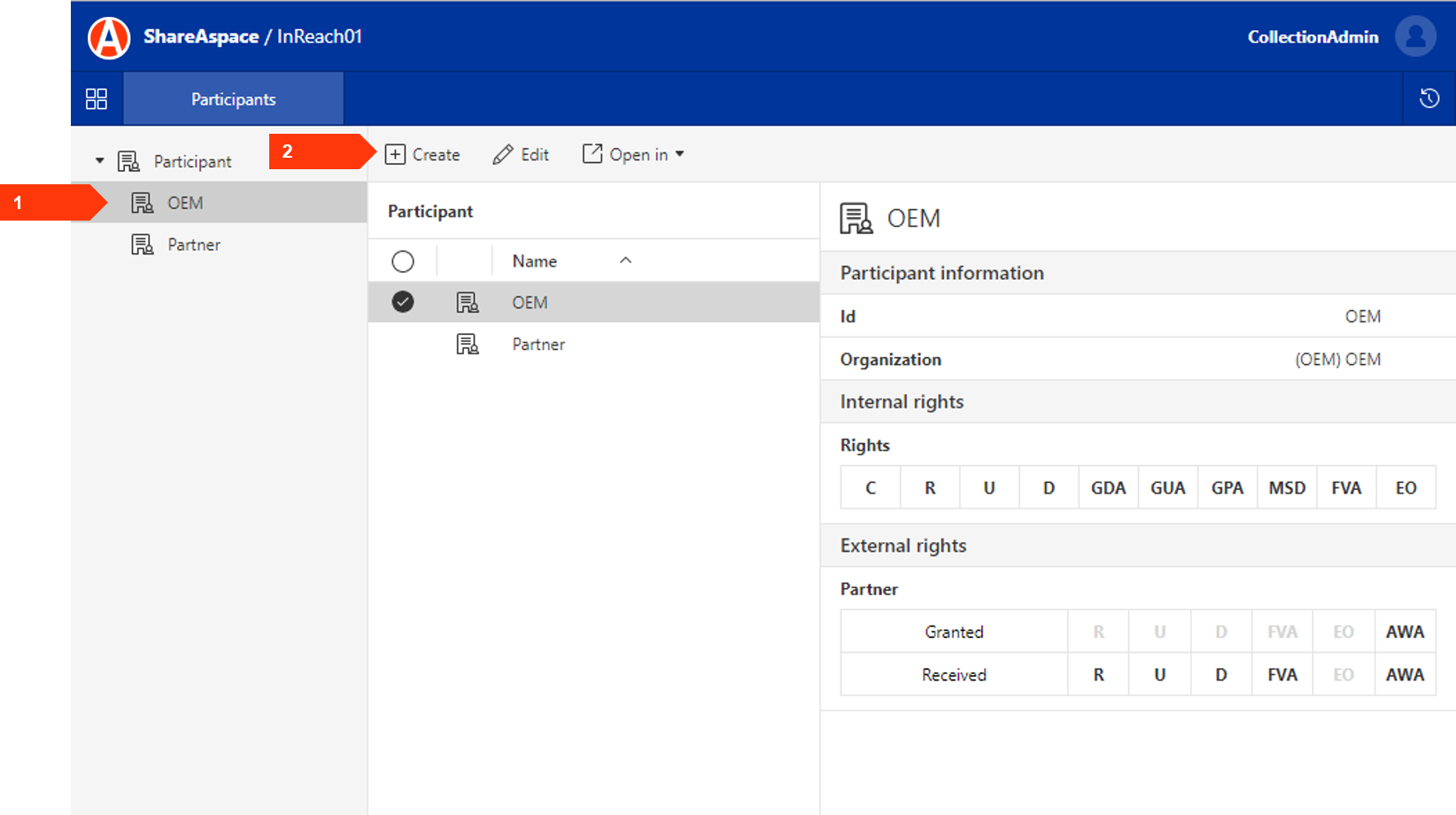Switch to the Participants tab
This screenshot has height=815, width=1456.
[233, 99]
